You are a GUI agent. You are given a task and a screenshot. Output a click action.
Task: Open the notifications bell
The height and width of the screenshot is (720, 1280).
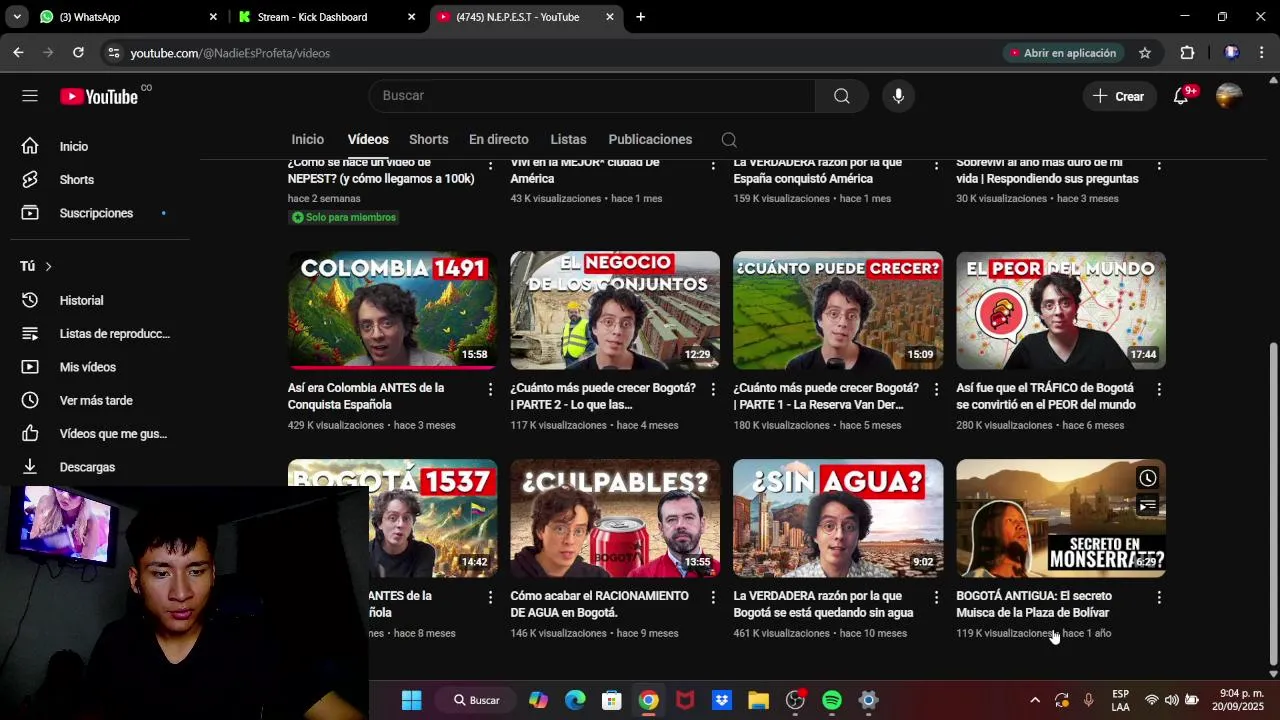pyautogui.click(x=1181, y=96)
